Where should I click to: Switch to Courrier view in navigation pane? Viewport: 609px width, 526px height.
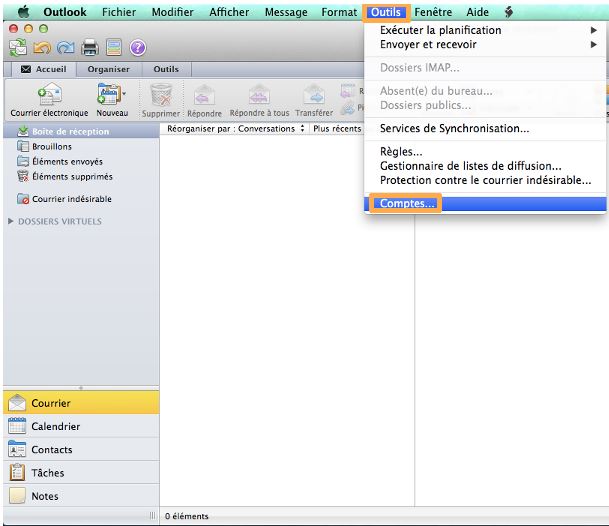tap(81, 403)
